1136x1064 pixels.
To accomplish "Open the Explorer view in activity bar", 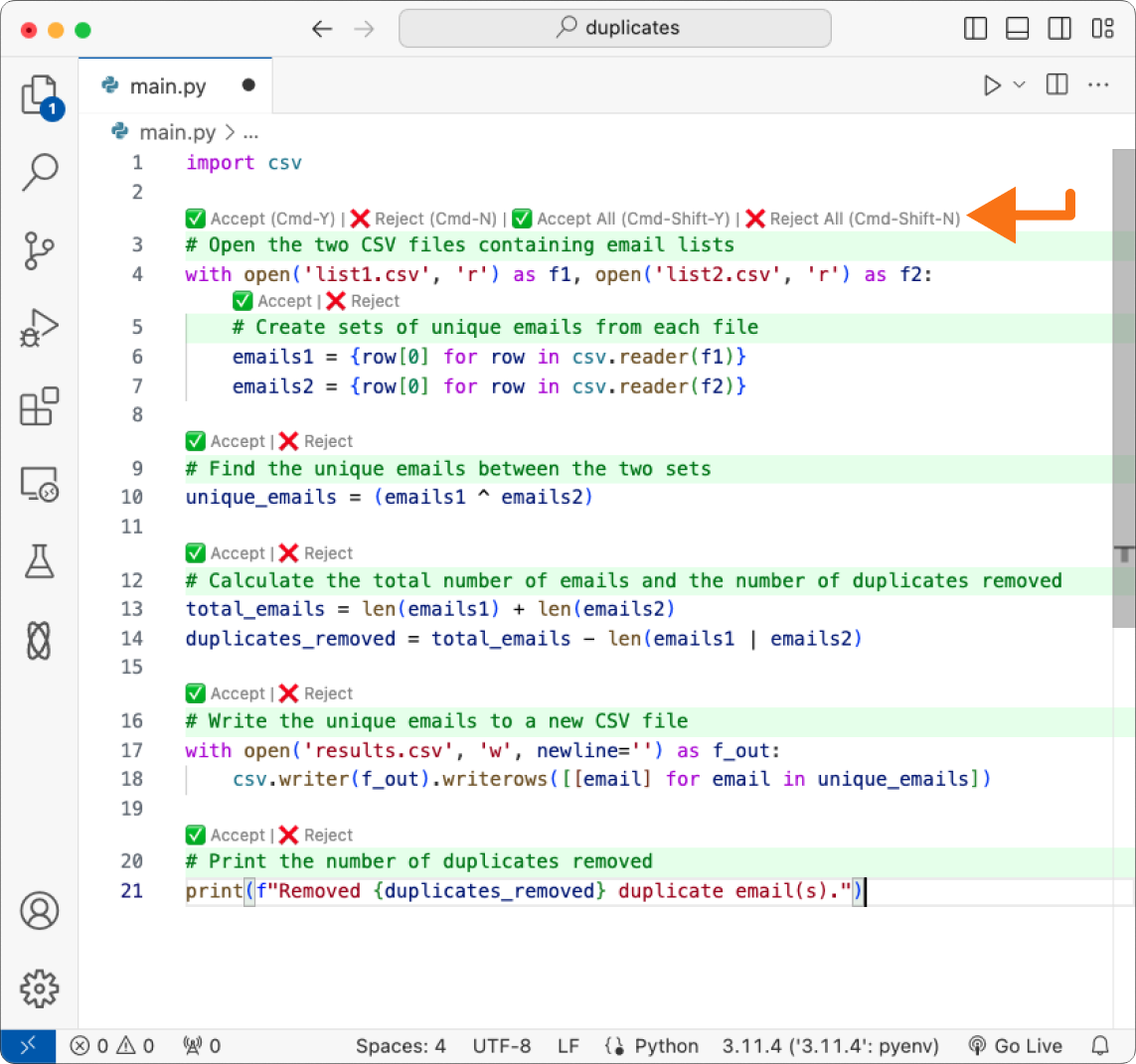I will click(x=39, y=95).
